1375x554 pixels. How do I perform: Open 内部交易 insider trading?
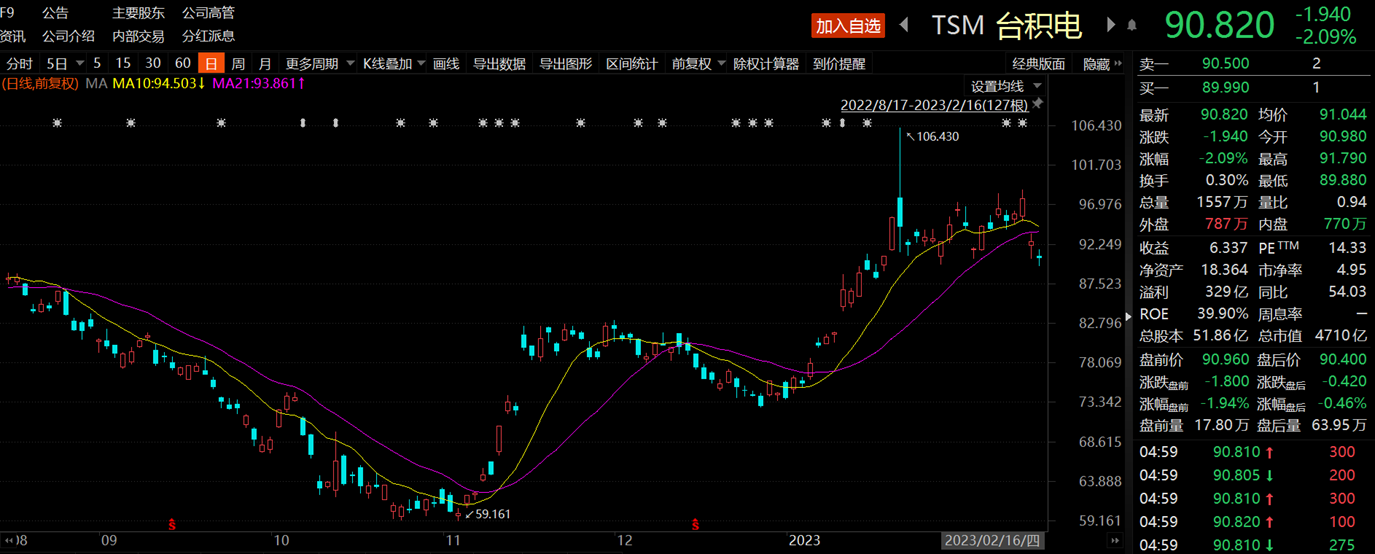coord(138,36)
